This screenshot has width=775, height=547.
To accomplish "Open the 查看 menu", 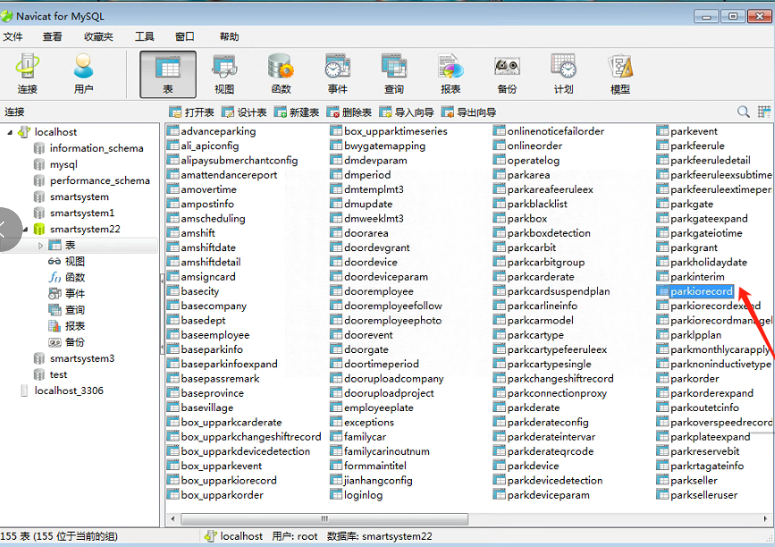I will [x=52, y=37].
